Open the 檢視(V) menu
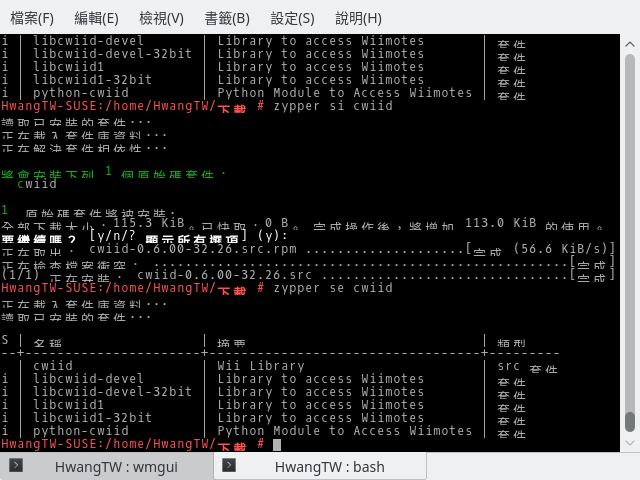The width and height of the screenshot is (640, 480). click(161, 18)
